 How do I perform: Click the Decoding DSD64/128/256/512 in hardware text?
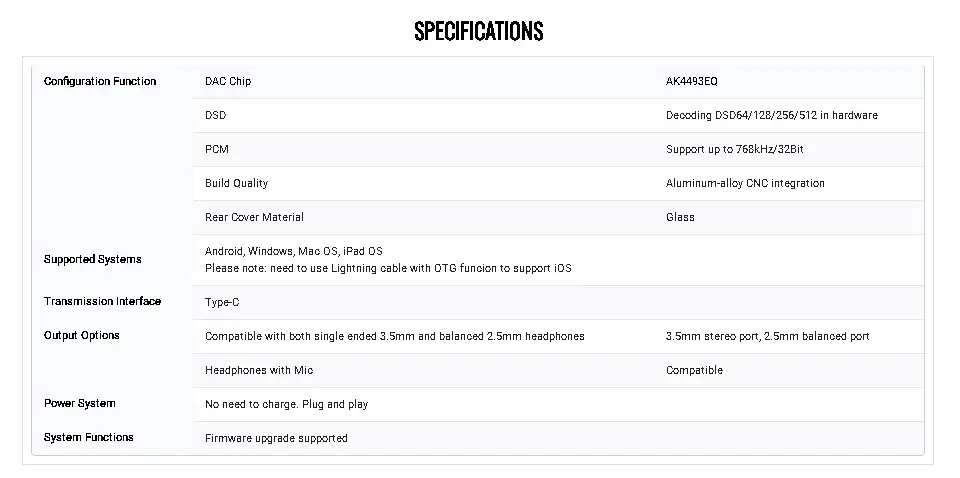pyautogui.click(x=772, y=115)
